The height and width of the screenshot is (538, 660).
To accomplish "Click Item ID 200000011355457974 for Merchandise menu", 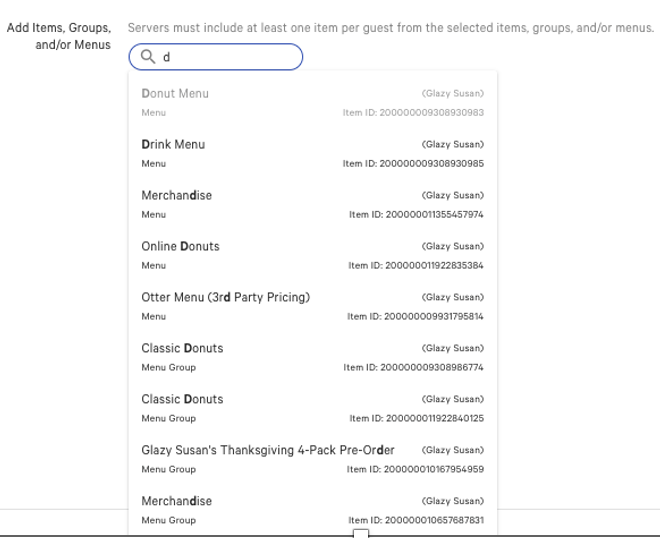I will (415, 214).
